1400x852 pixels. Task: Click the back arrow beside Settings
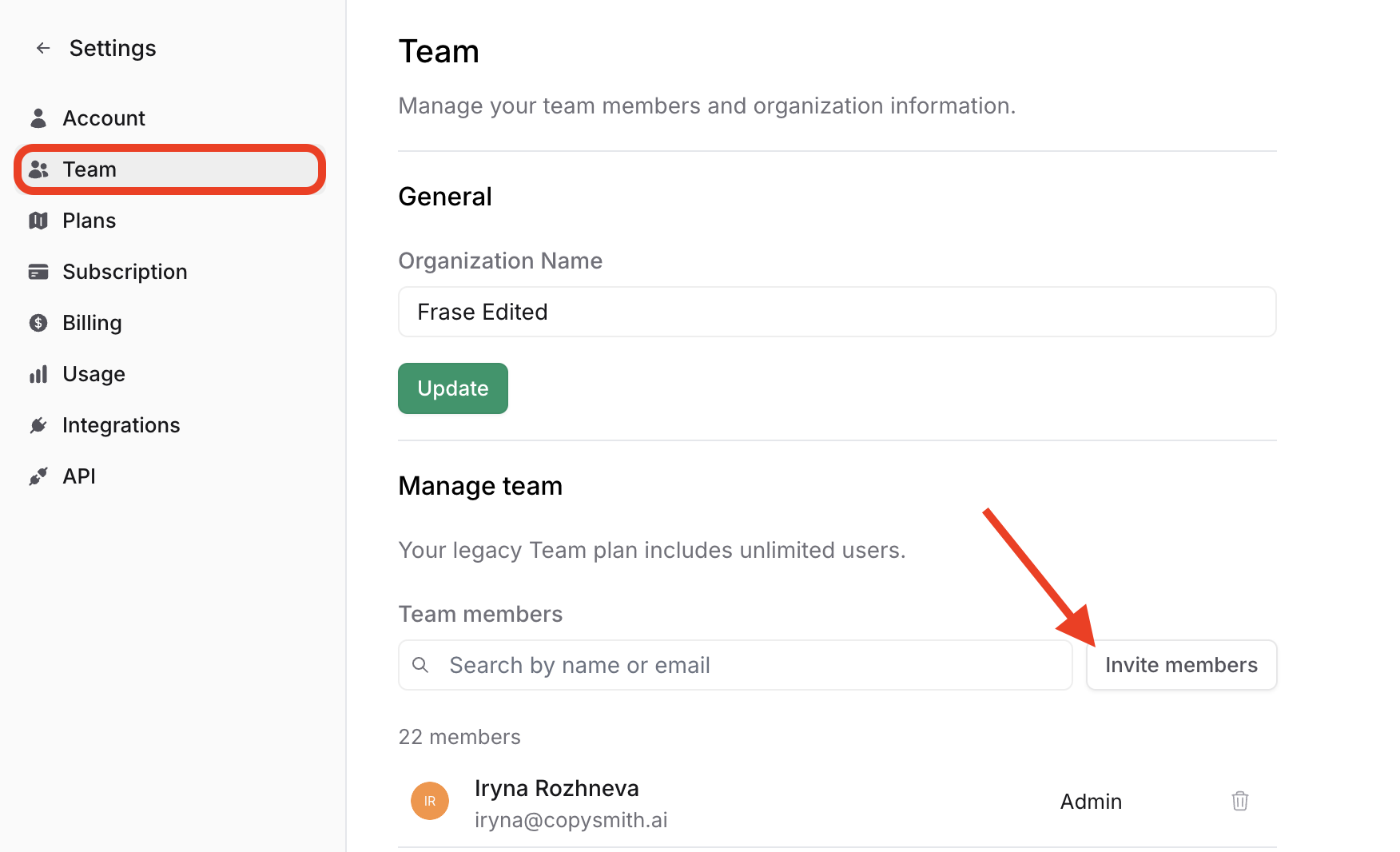click(43, 49)
